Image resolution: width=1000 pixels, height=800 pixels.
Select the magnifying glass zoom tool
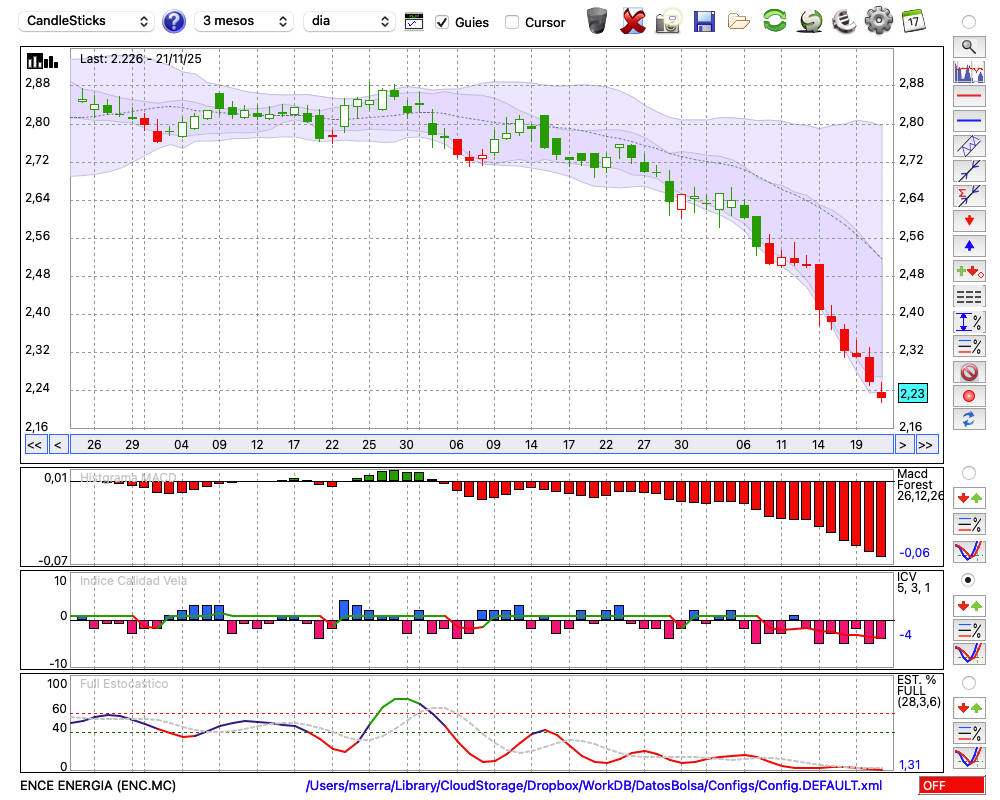[x=968, y=46]
